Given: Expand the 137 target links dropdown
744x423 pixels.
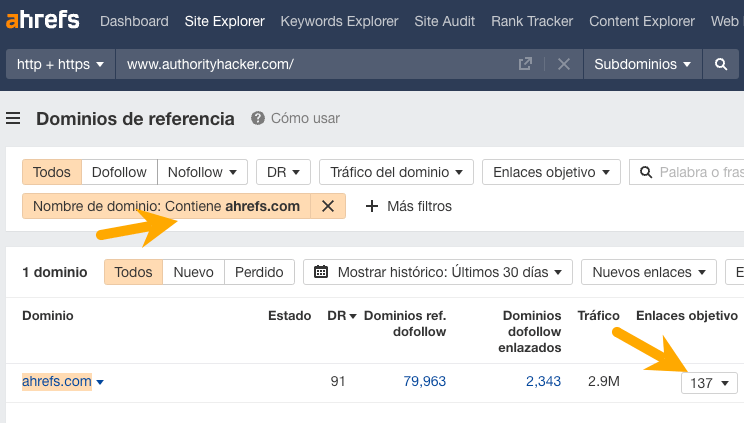Looking at the screenshot, I should click(x=709, y=383).
